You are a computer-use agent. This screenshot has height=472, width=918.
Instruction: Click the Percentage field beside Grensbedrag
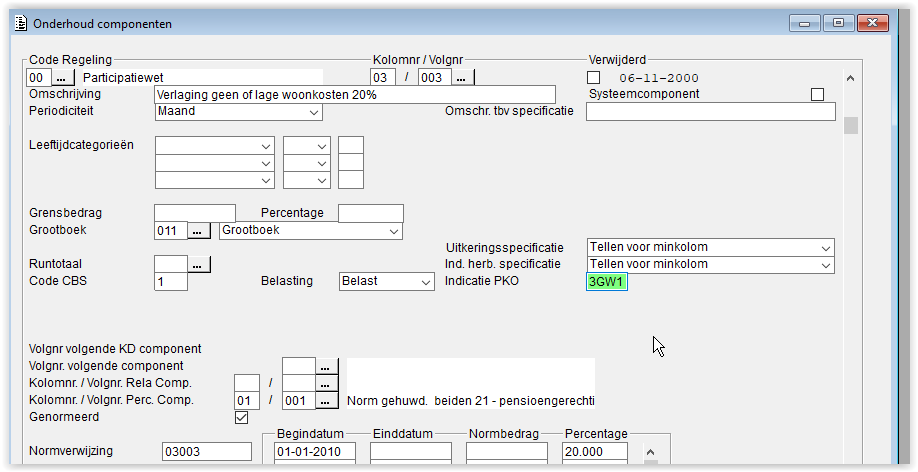click(371, 214)
